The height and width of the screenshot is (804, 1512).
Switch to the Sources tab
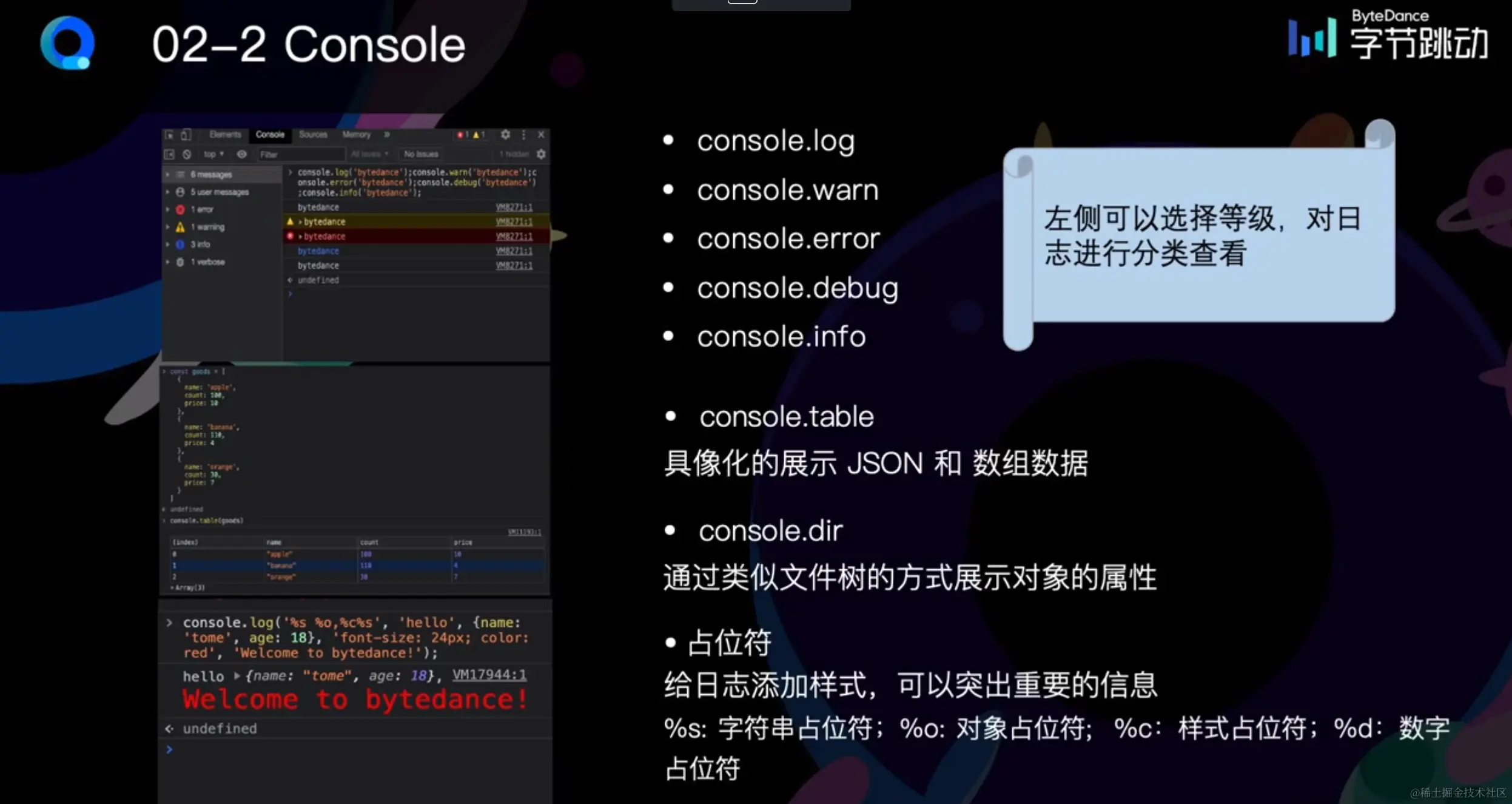(x=313, y=135)
